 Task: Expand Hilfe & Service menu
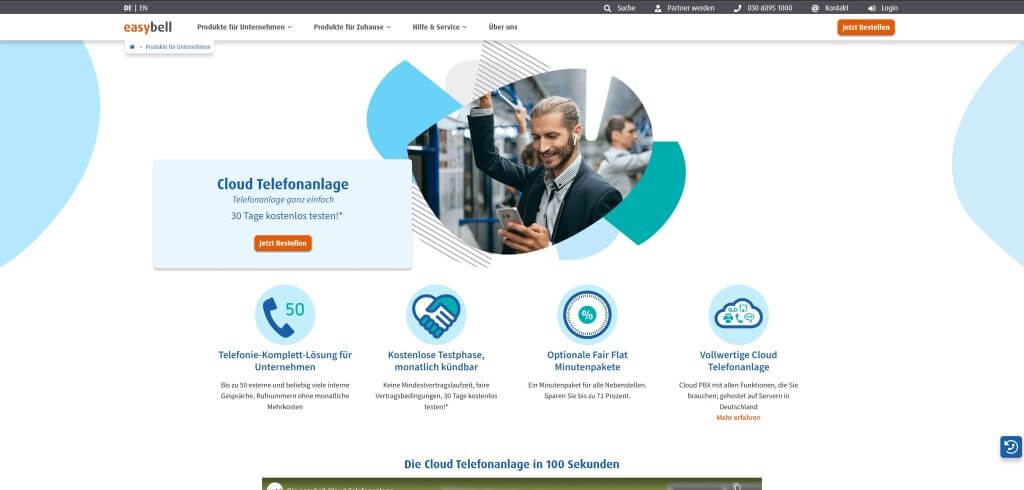pos(440,27)
